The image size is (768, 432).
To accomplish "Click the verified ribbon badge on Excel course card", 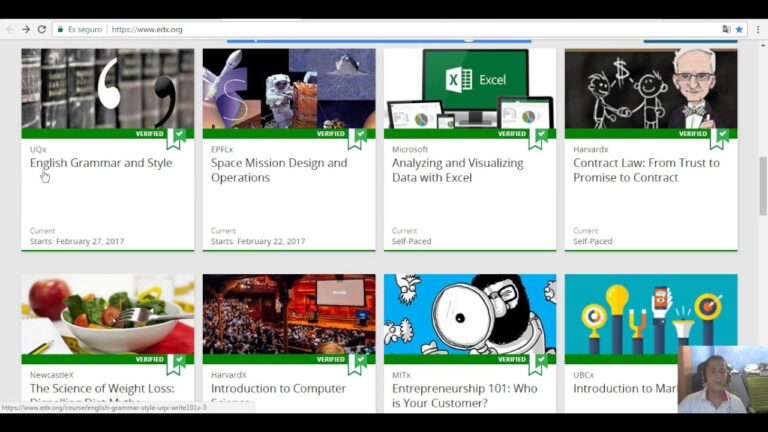I will click(x=538, y=139).
